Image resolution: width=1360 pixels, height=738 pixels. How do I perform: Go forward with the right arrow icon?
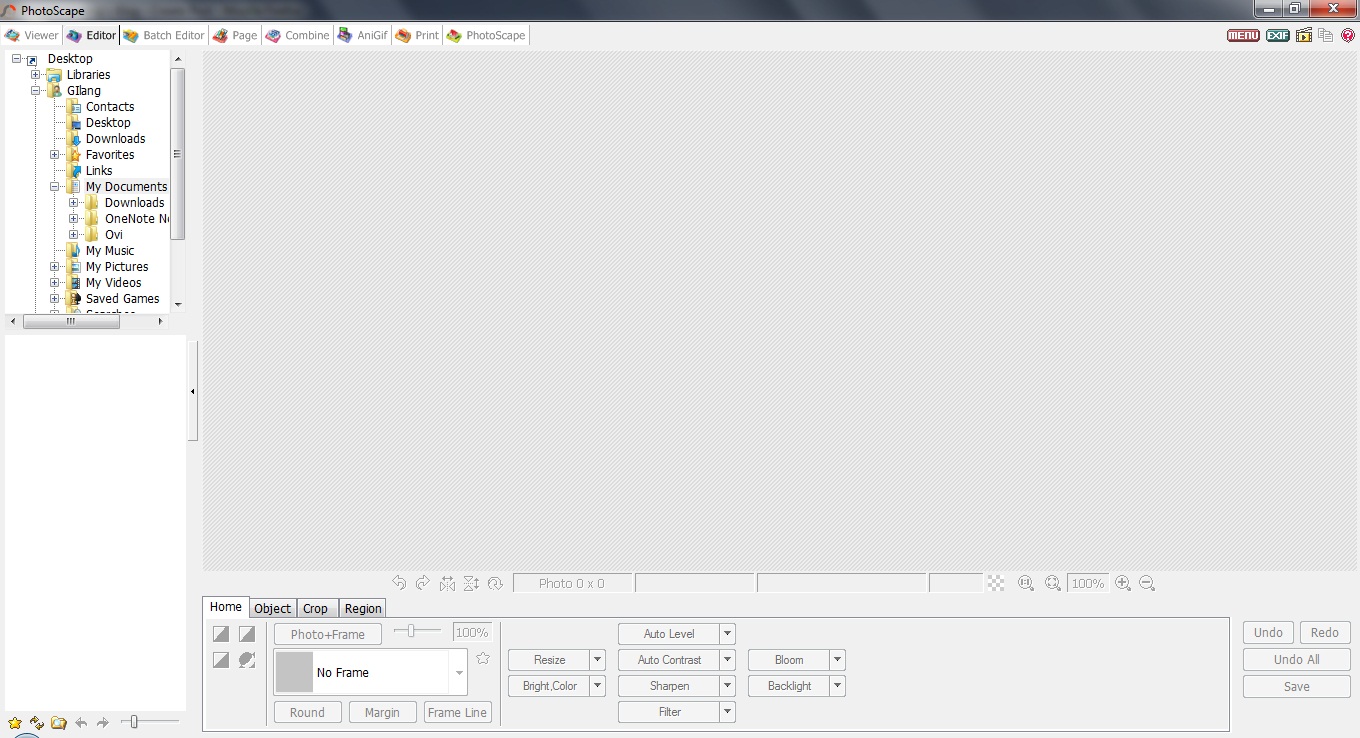tap(103, 722)
